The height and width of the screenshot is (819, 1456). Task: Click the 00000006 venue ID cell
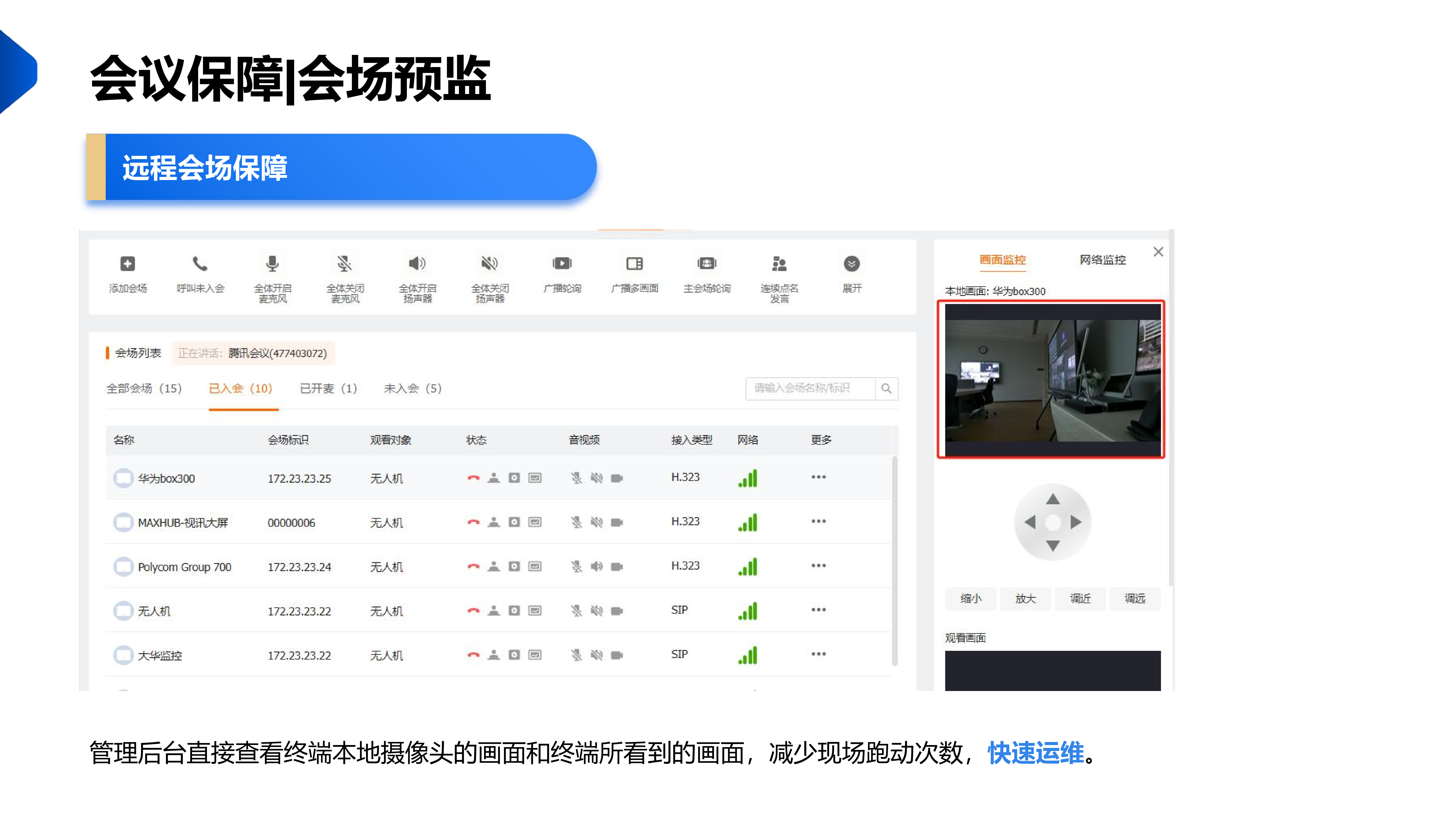pyautogui.click(x=291, y=523)
